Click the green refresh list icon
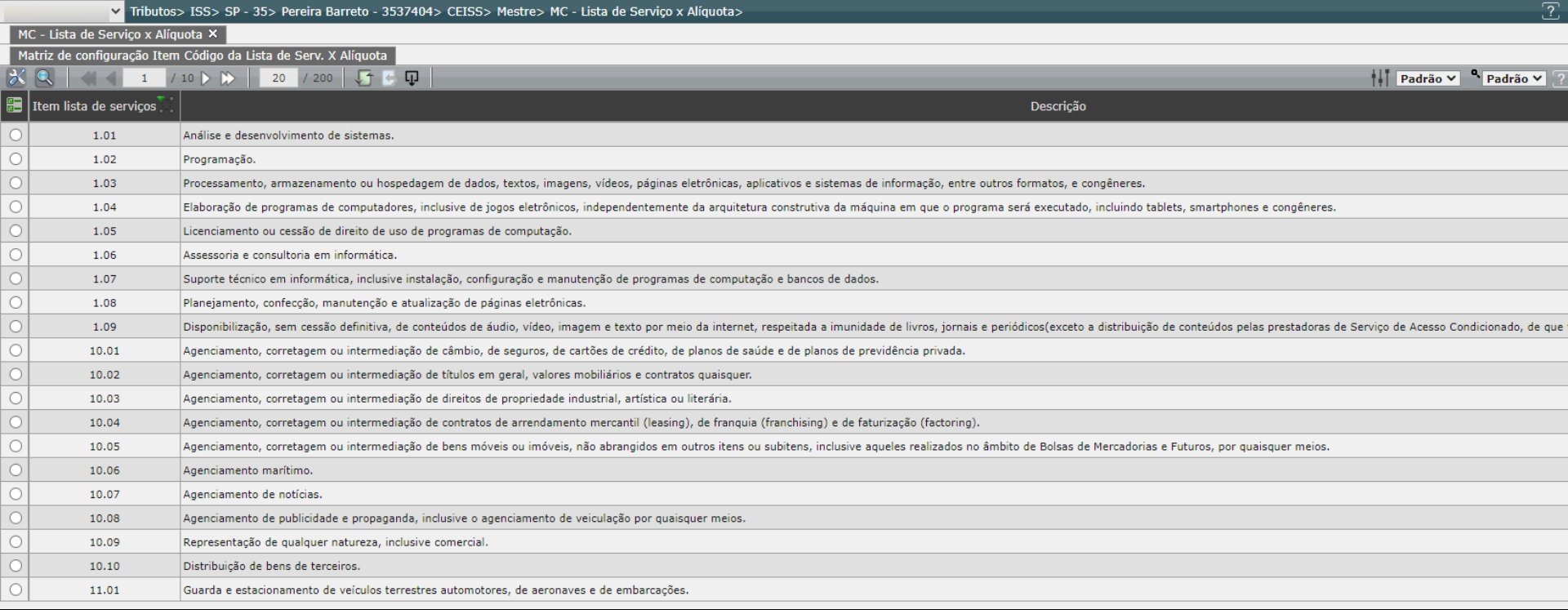The height and width of the screenshot is (610, 1568). (364, 78)
